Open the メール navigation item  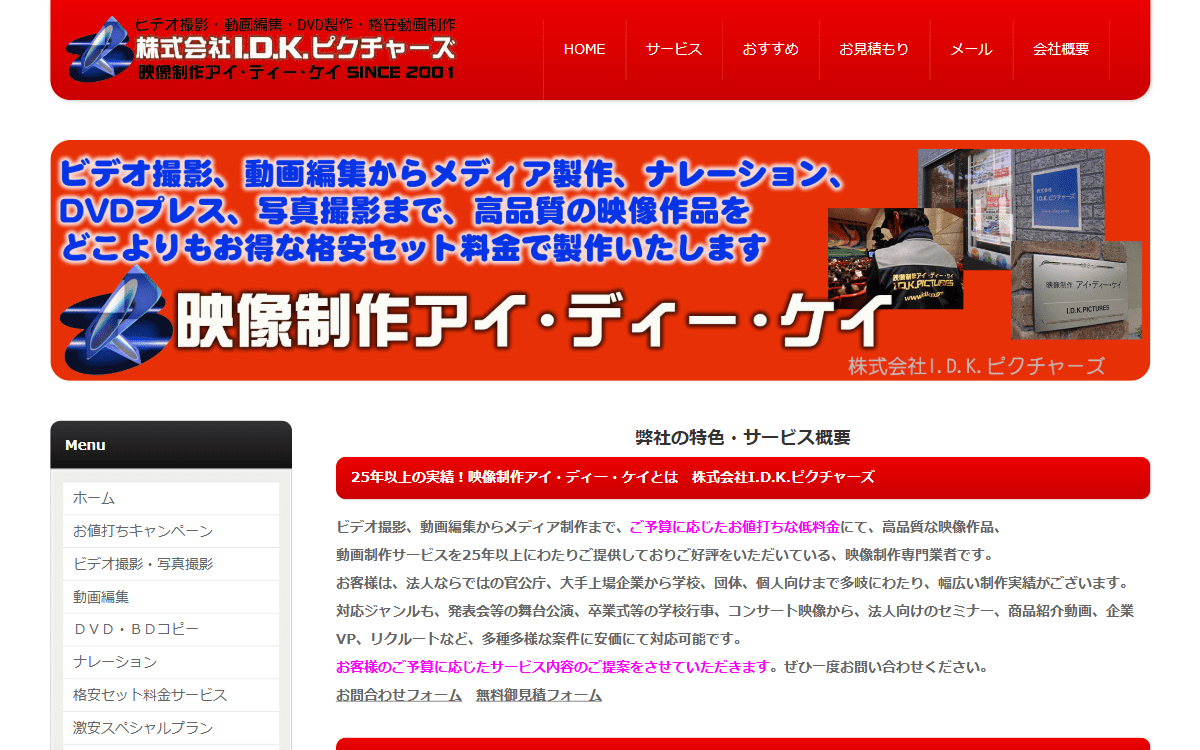(x=971, y=49)
